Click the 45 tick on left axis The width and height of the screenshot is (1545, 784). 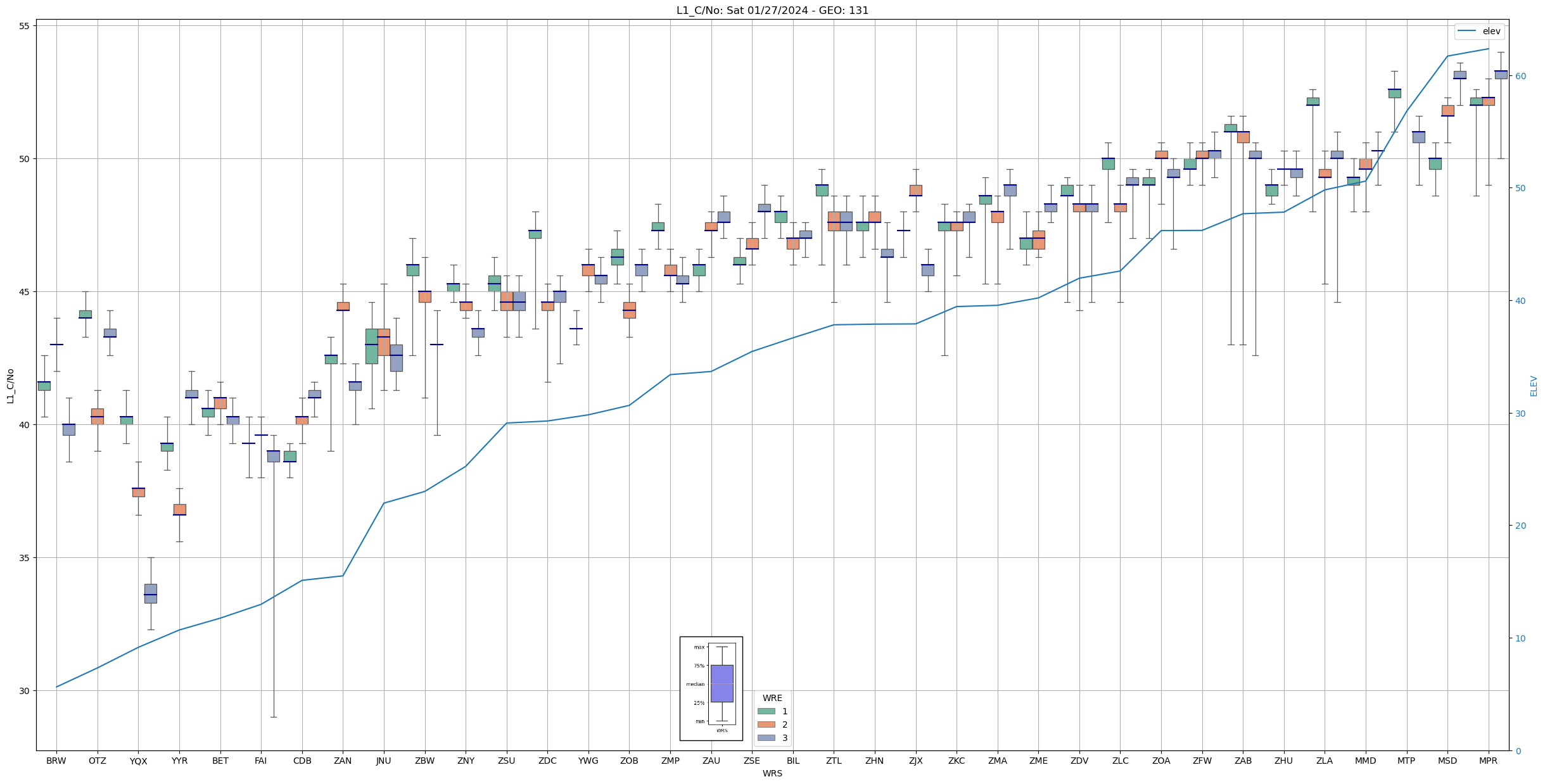(25, 292)
